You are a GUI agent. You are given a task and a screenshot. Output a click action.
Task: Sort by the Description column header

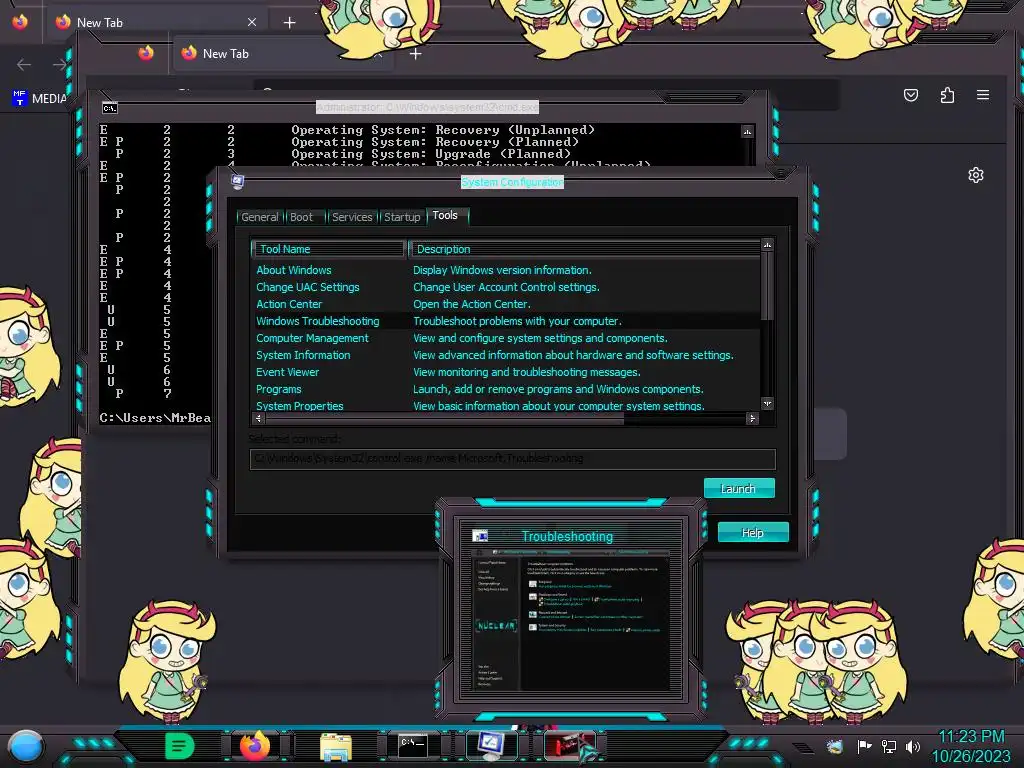584,249
